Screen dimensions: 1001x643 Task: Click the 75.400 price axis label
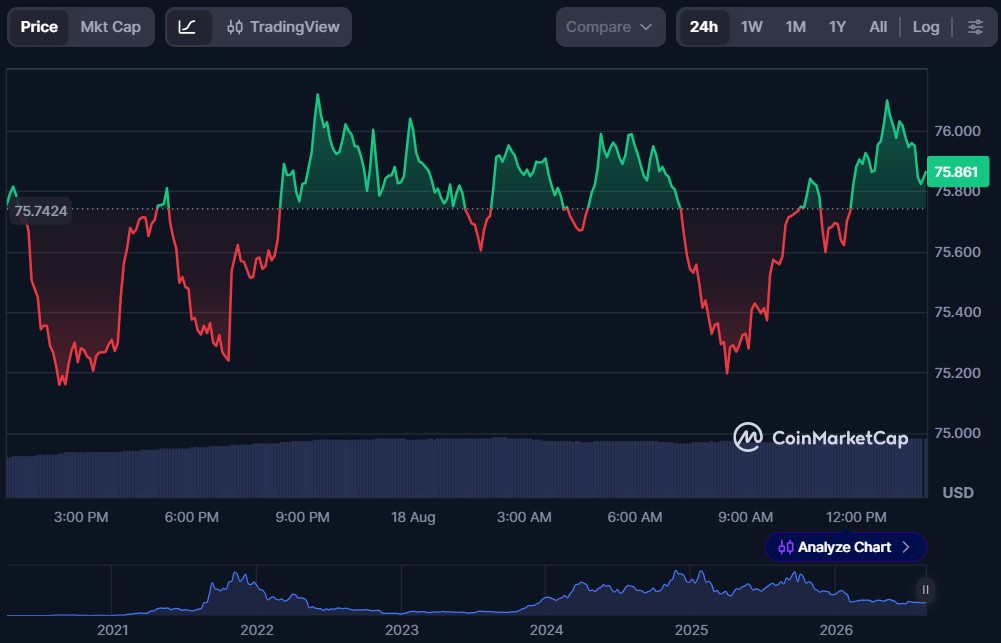click(957, 312)
